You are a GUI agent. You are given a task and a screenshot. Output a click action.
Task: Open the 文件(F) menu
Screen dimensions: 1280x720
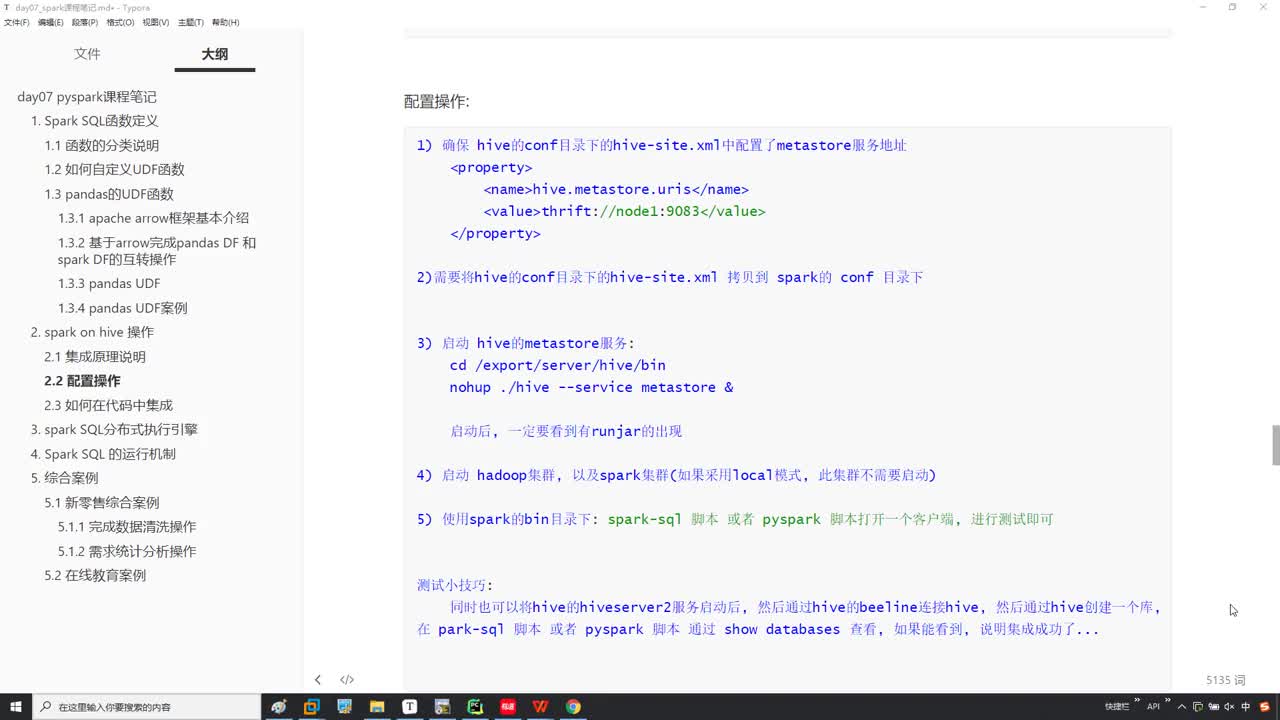[16, 22]
